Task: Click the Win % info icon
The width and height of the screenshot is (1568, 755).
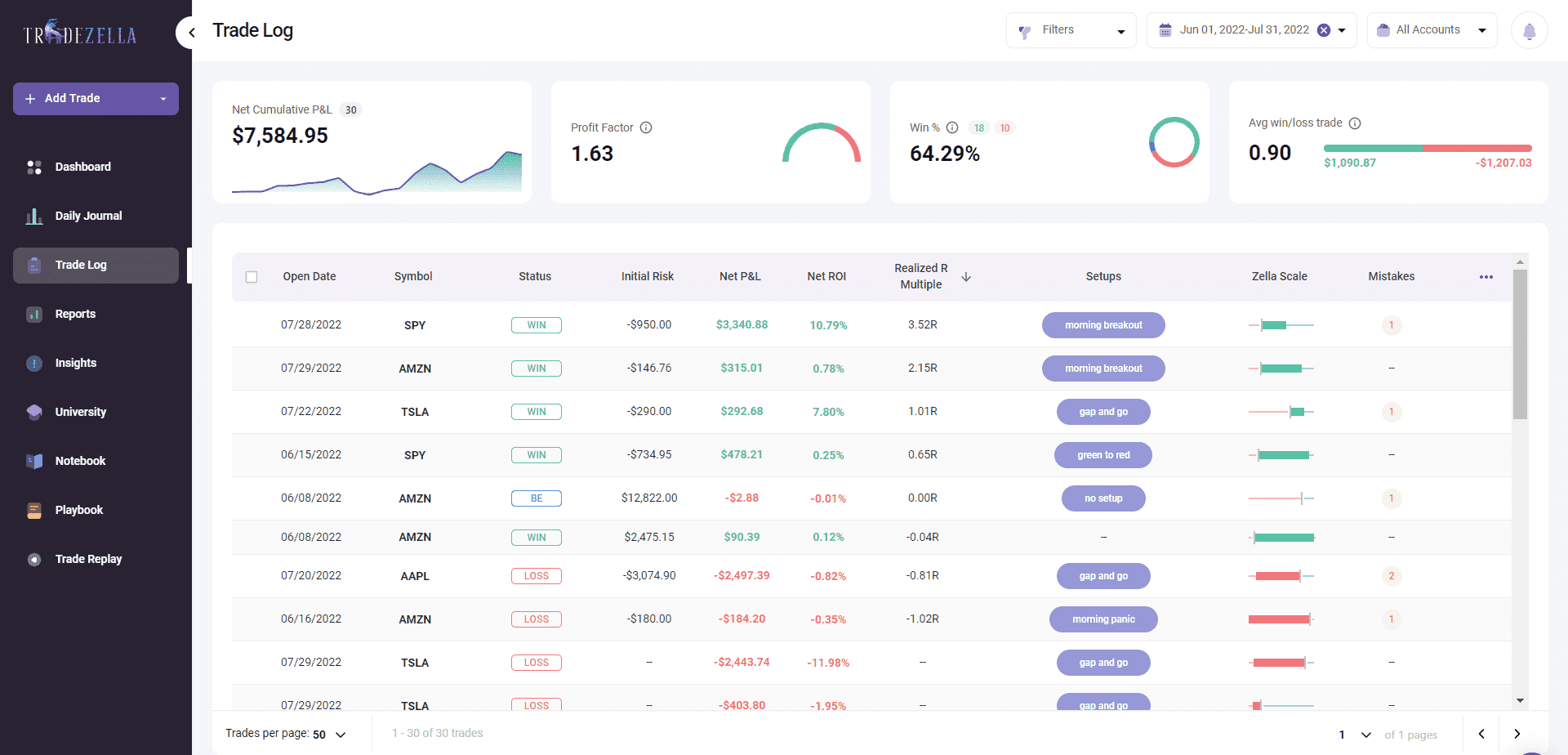Action: [952, 127]
